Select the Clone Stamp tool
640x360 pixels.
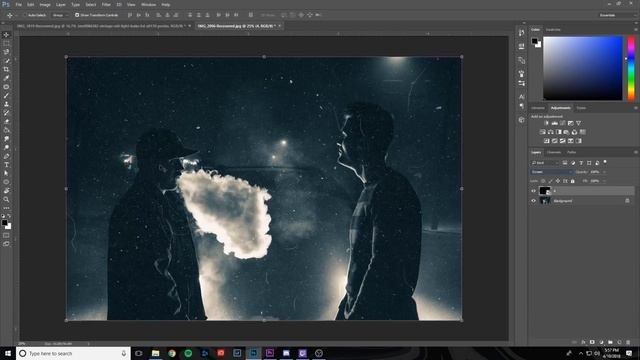pos(6,104)
